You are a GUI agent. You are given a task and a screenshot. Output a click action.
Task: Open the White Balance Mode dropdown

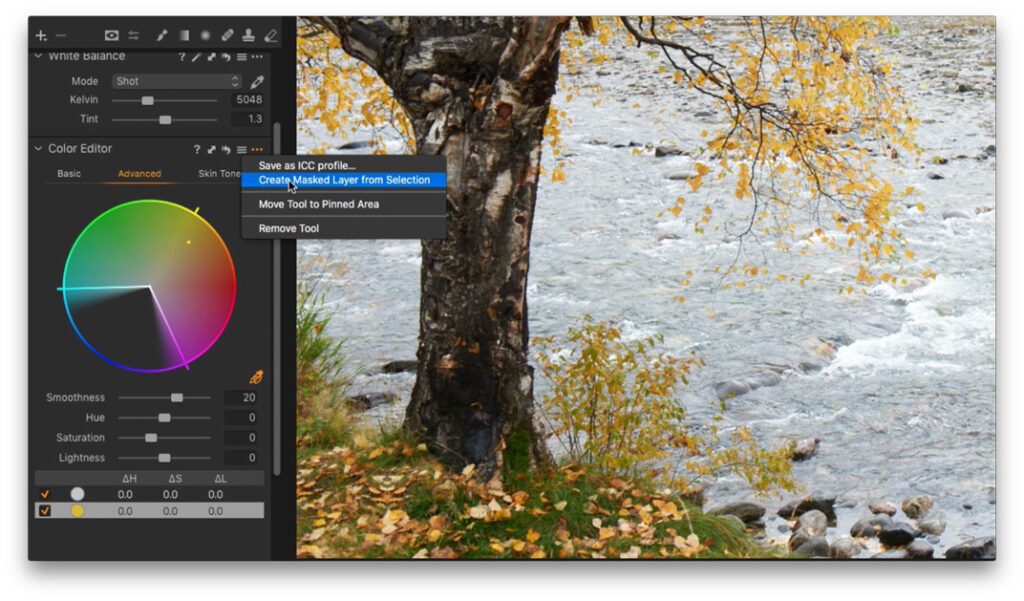(175, 80)
